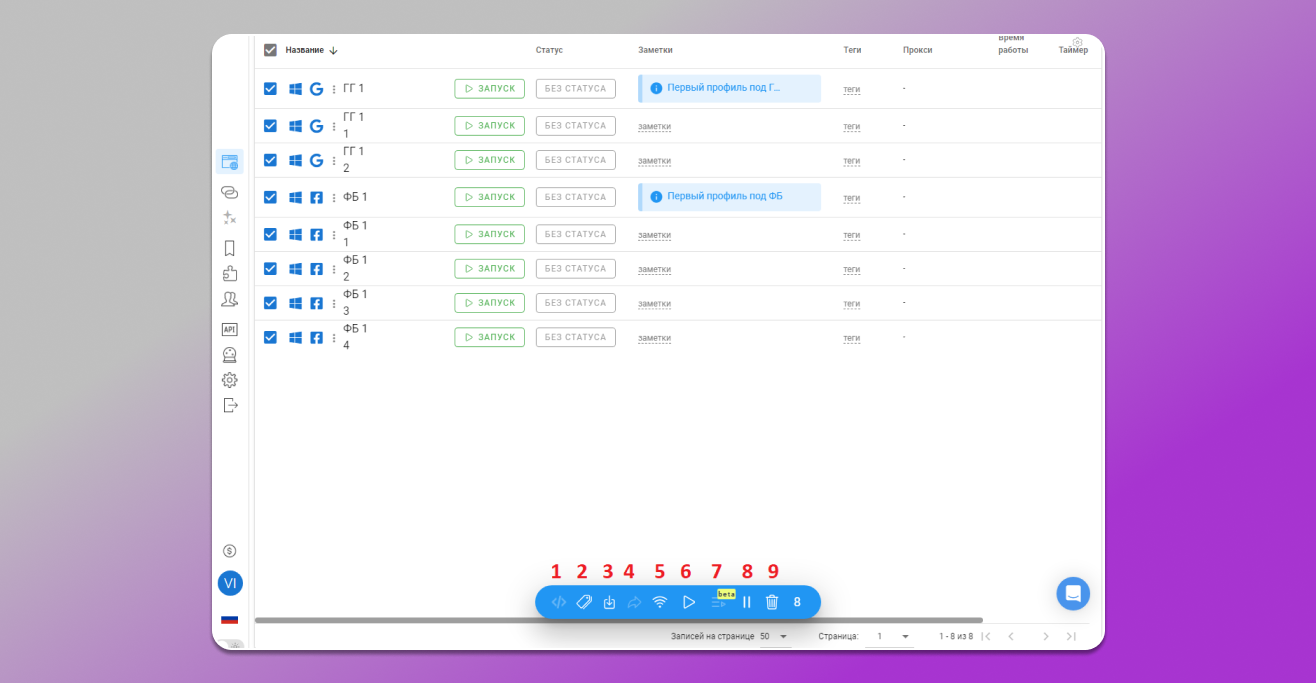
Task: Click the pause icon in bulk actions bar
Action: point(746,602)
